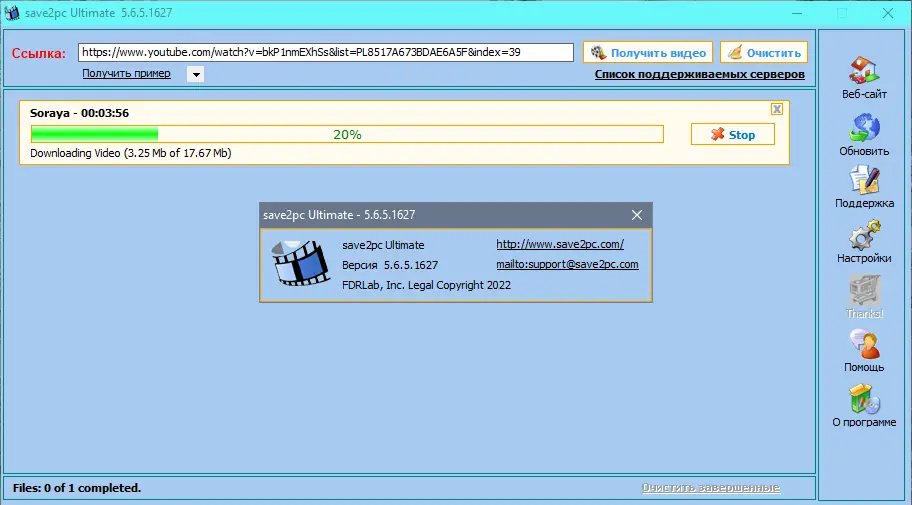
Task: Open the Поддержка support icon
Action: pos(864,180)
